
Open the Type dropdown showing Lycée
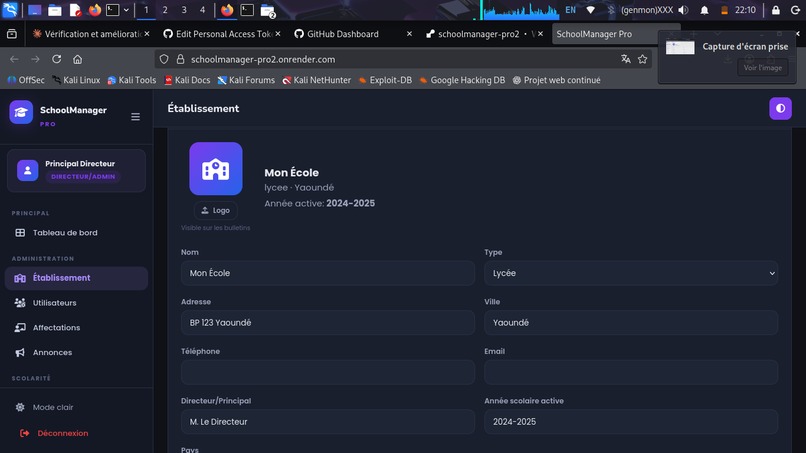pos(631,273)
